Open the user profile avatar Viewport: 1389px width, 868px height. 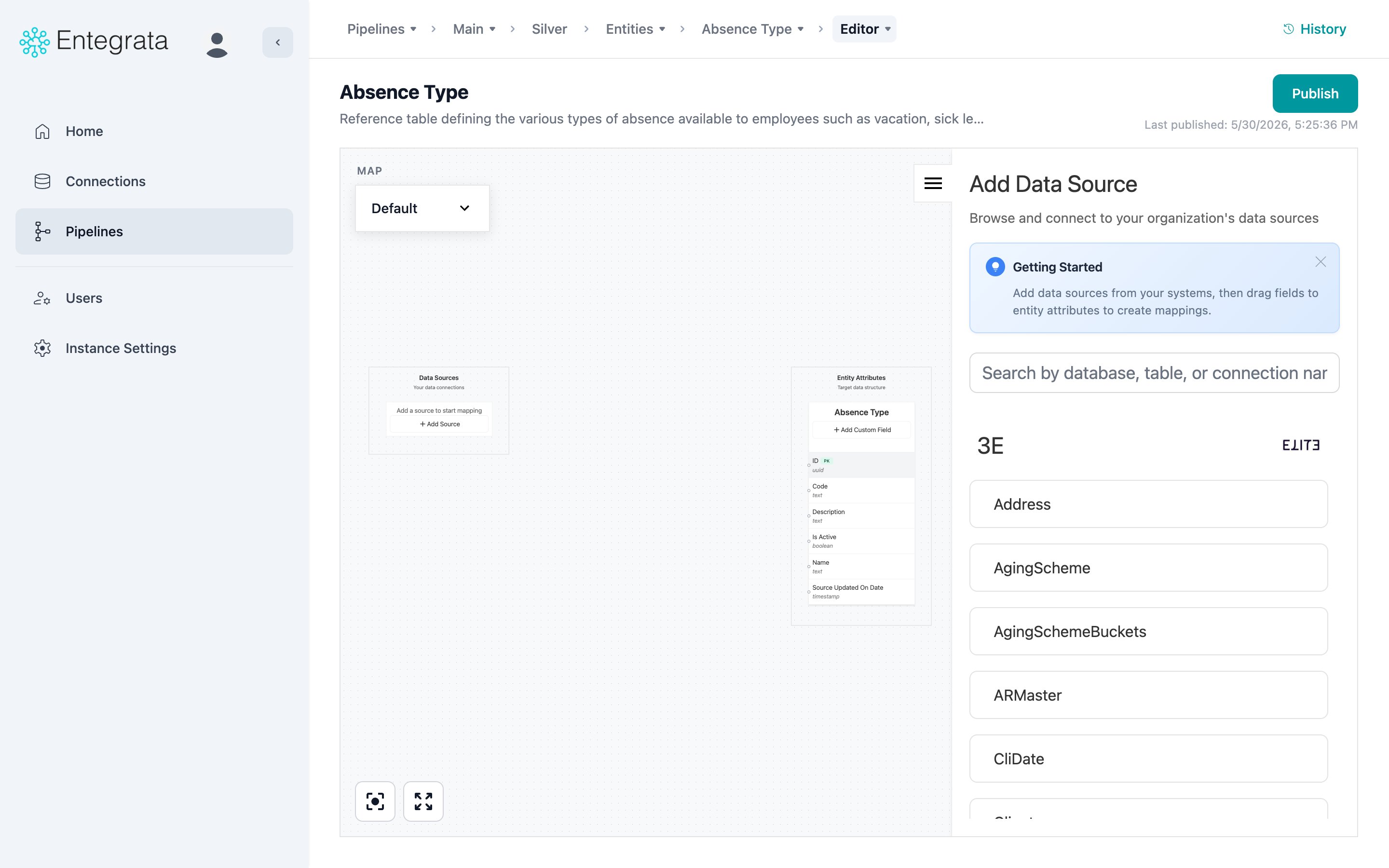click(x=217, y=44)
